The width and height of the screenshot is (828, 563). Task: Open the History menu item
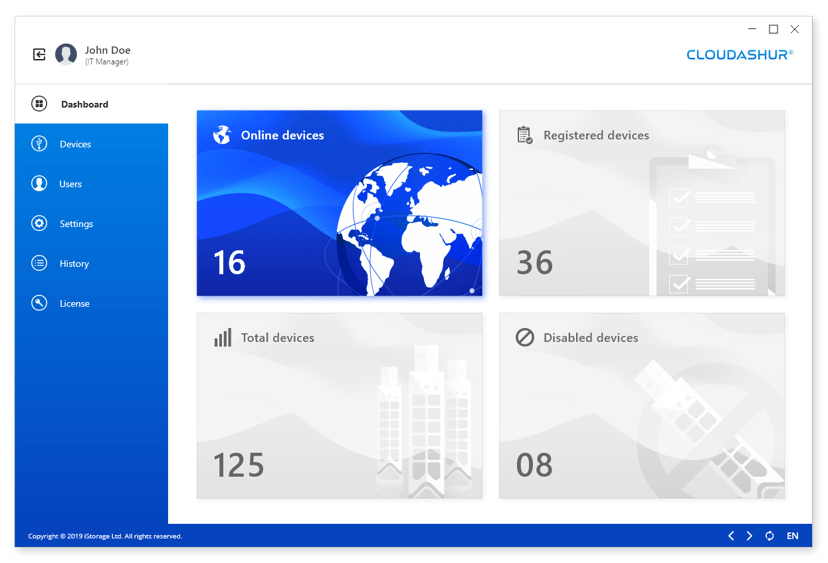point(74,264)
